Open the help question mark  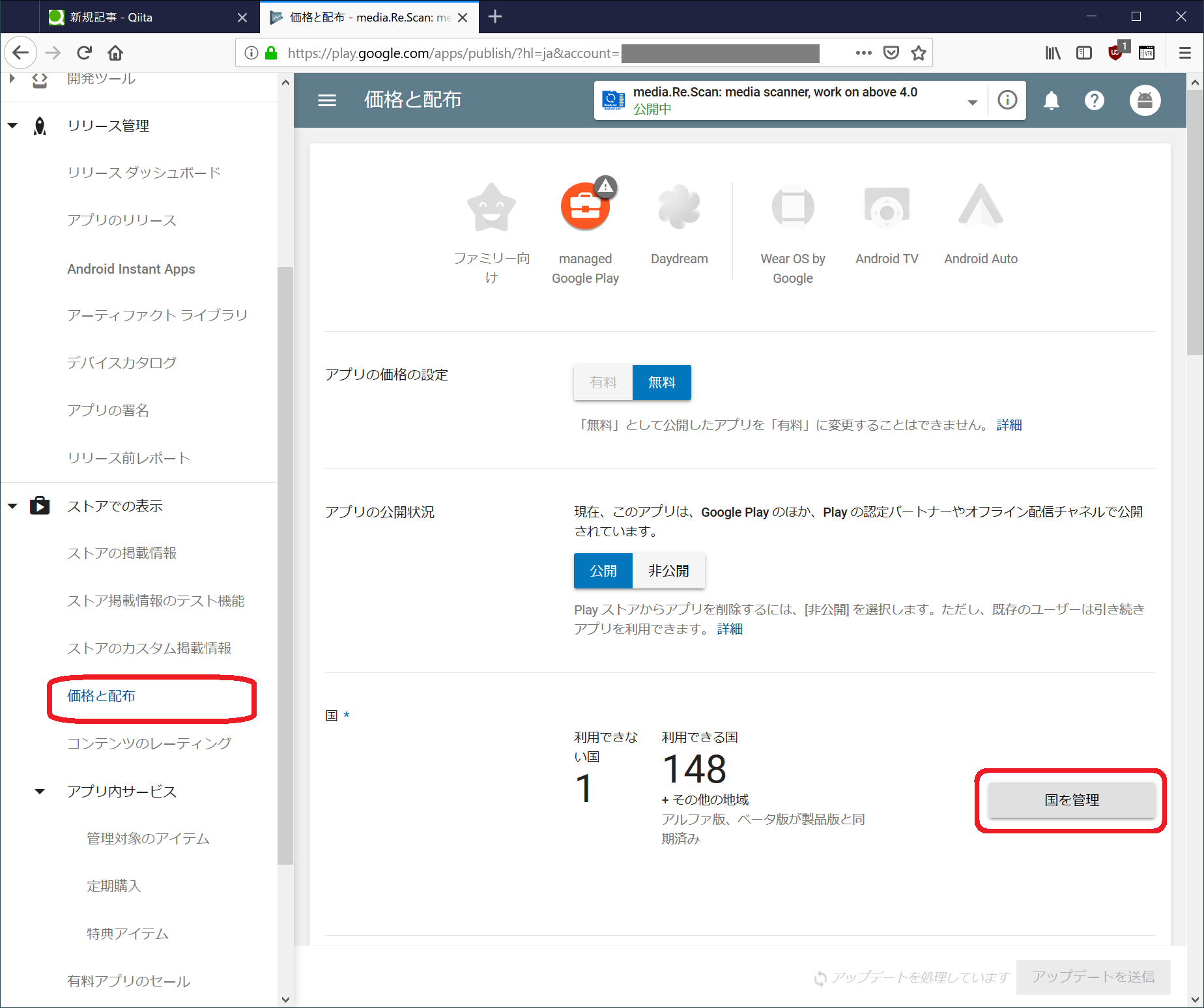1095,100
